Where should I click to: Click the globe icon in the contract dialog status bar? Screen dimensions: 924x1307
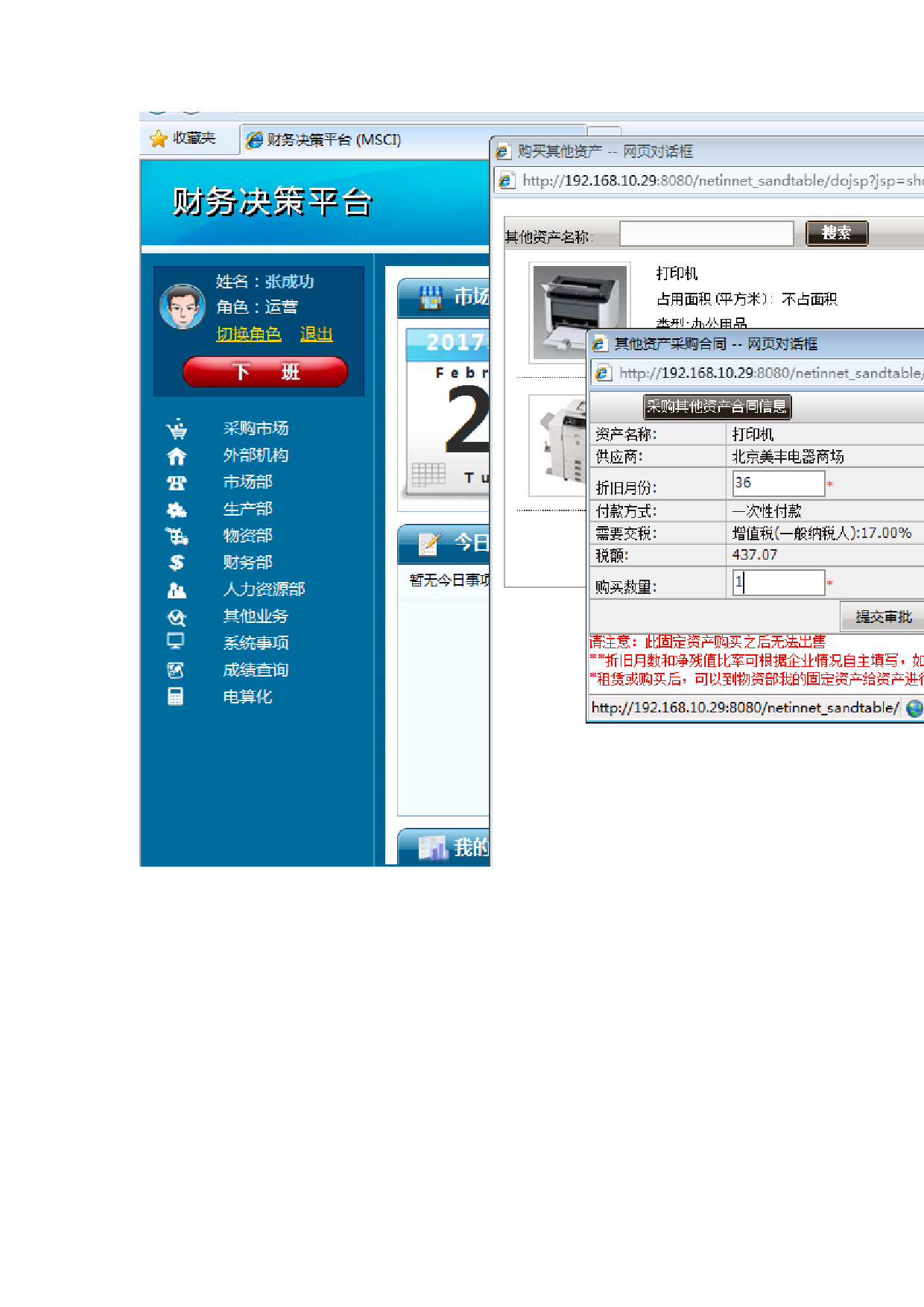coord(914,708)
